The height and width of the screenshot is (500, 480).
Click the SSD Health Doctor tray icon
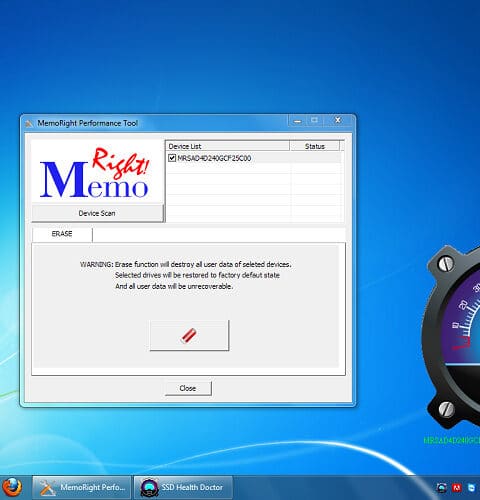tap(441, 488)
